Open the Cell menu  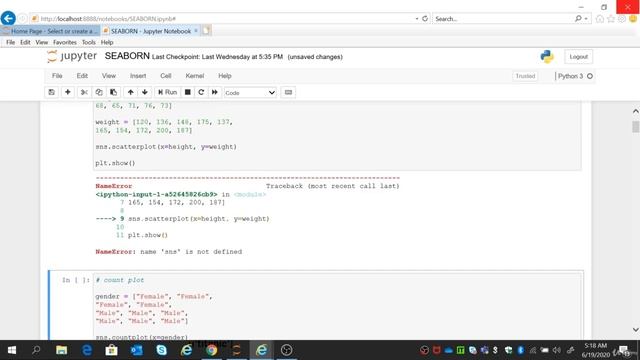click(x=166, y=76)
